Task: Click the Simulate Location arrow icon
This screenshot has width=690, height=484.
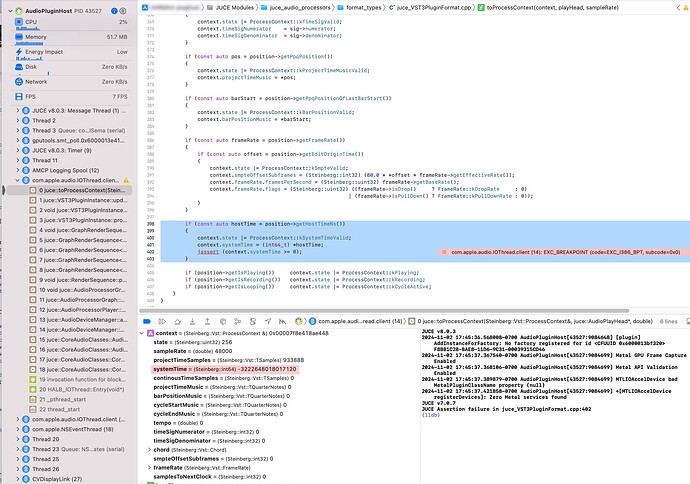Action: pos(268,321)
